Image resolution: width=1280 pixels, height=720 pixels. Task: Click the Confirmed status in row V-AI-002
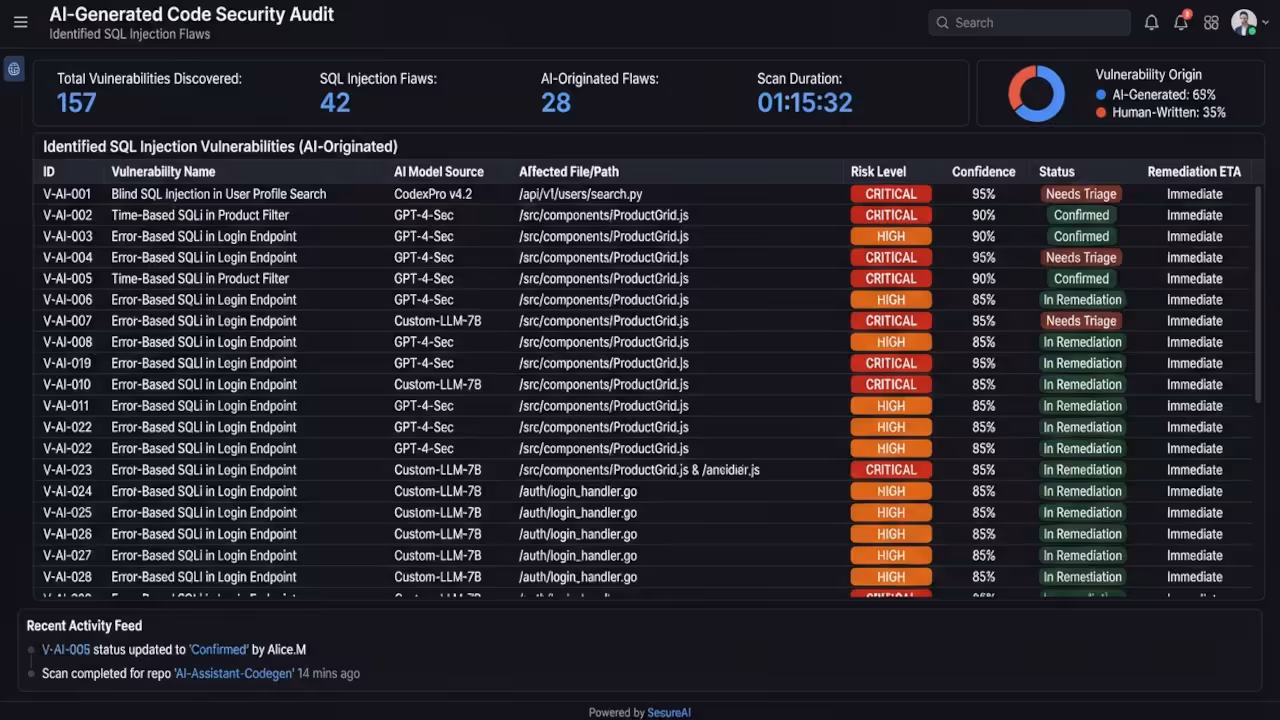point(1081,215)
